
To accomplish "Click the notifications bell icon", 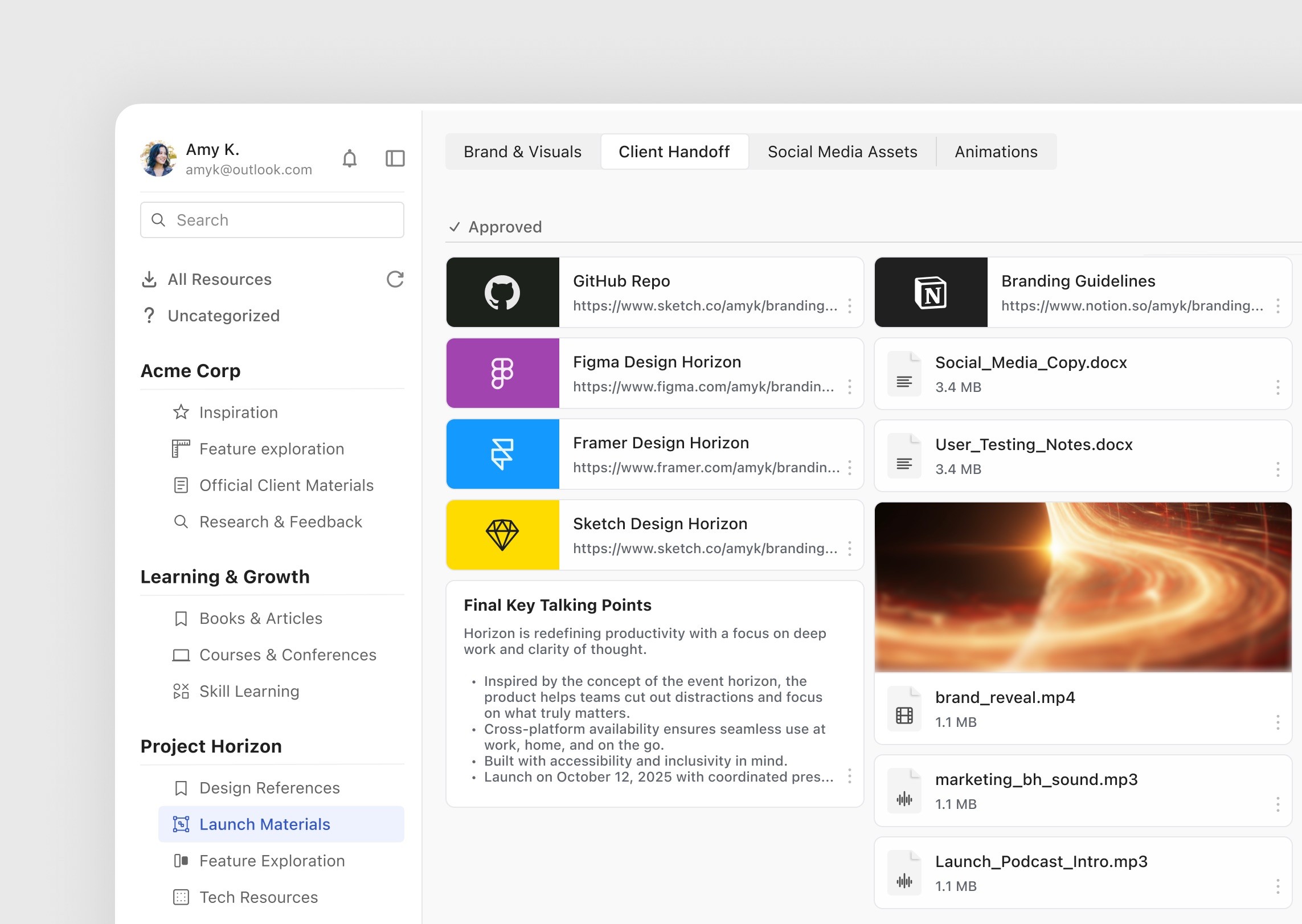I will 350,158.
